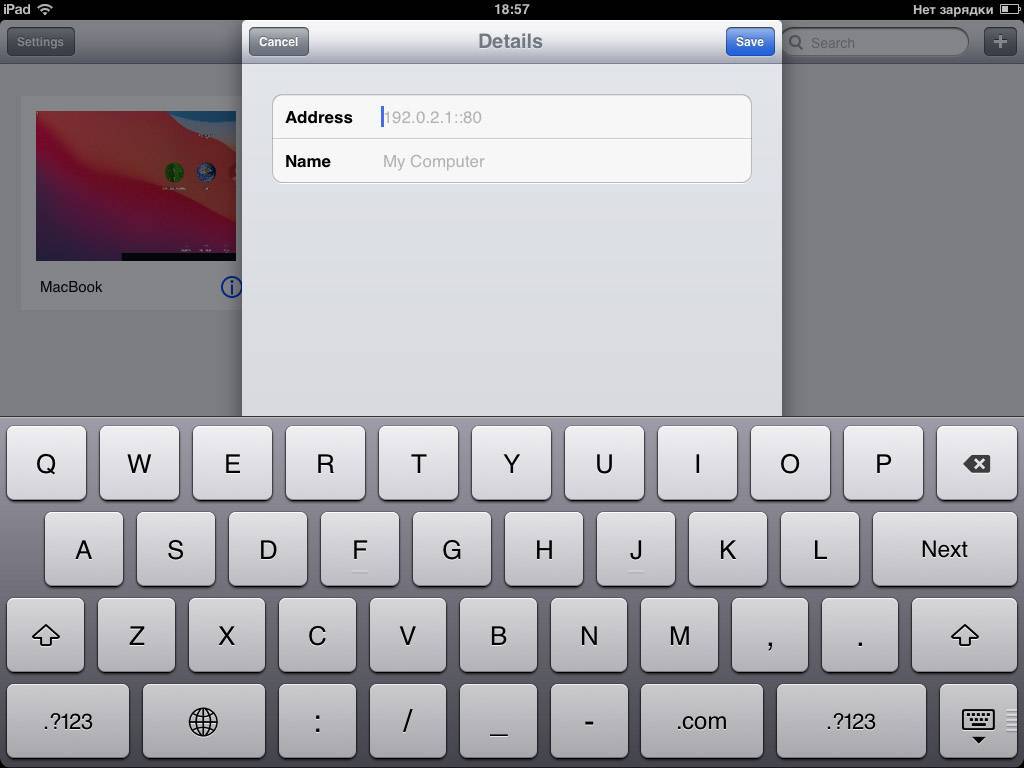The height and width of the screenshot is (768, 1024).
Task: Tap the forward slash key
Action: click(408, 721)
